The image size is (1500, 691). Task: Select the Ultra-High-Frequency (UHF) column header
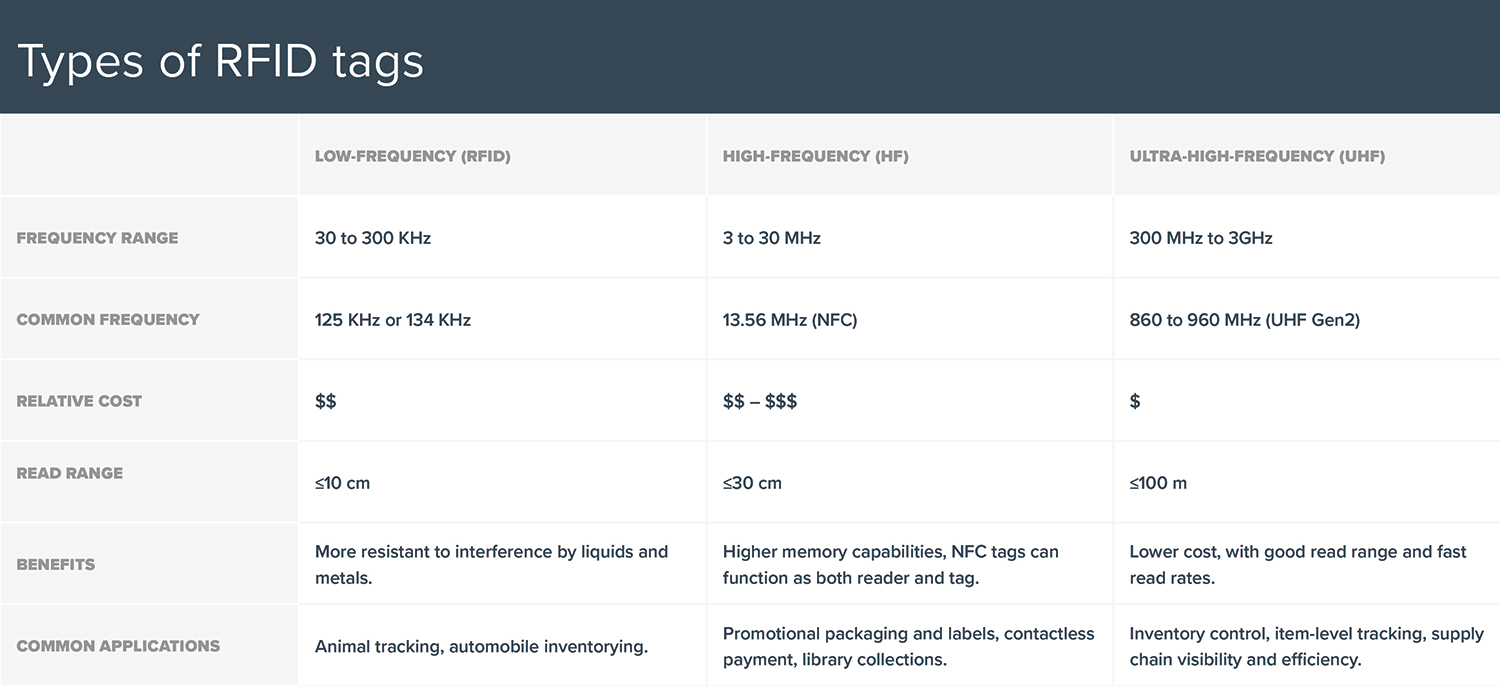tap(1257, 156)
